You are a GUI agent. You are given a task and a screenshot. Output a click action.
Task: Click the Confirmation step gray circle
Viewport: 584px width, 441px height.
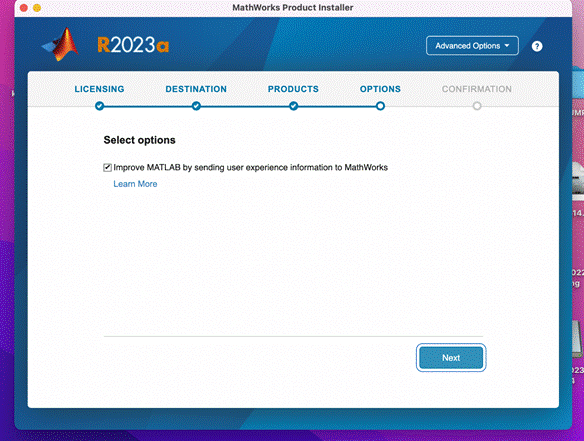[x=477, y=106]
